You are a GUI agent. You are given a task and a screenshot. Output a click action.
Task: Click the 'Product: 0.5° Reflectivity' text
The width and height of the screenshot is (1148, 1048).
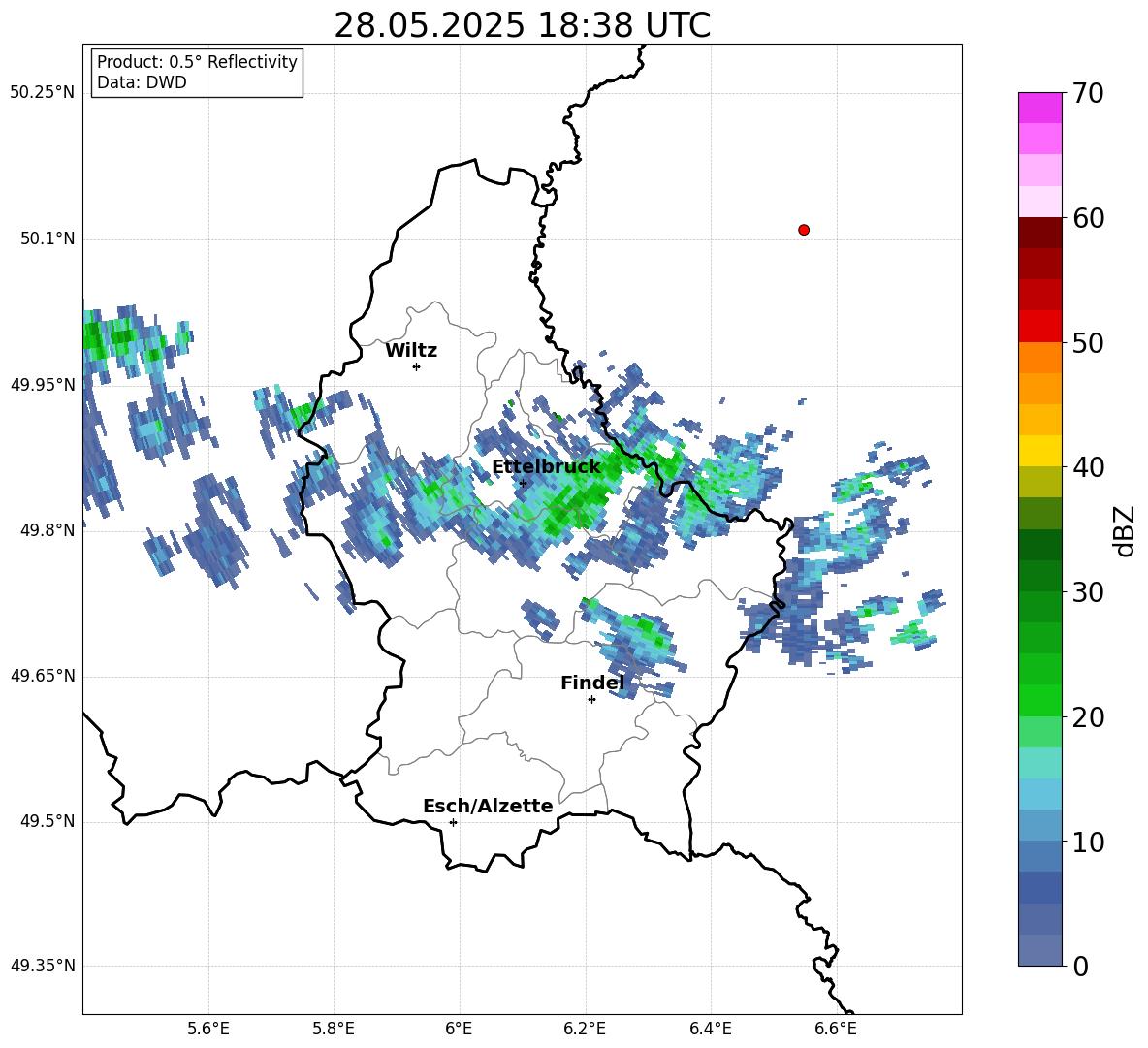pos(197,62)
